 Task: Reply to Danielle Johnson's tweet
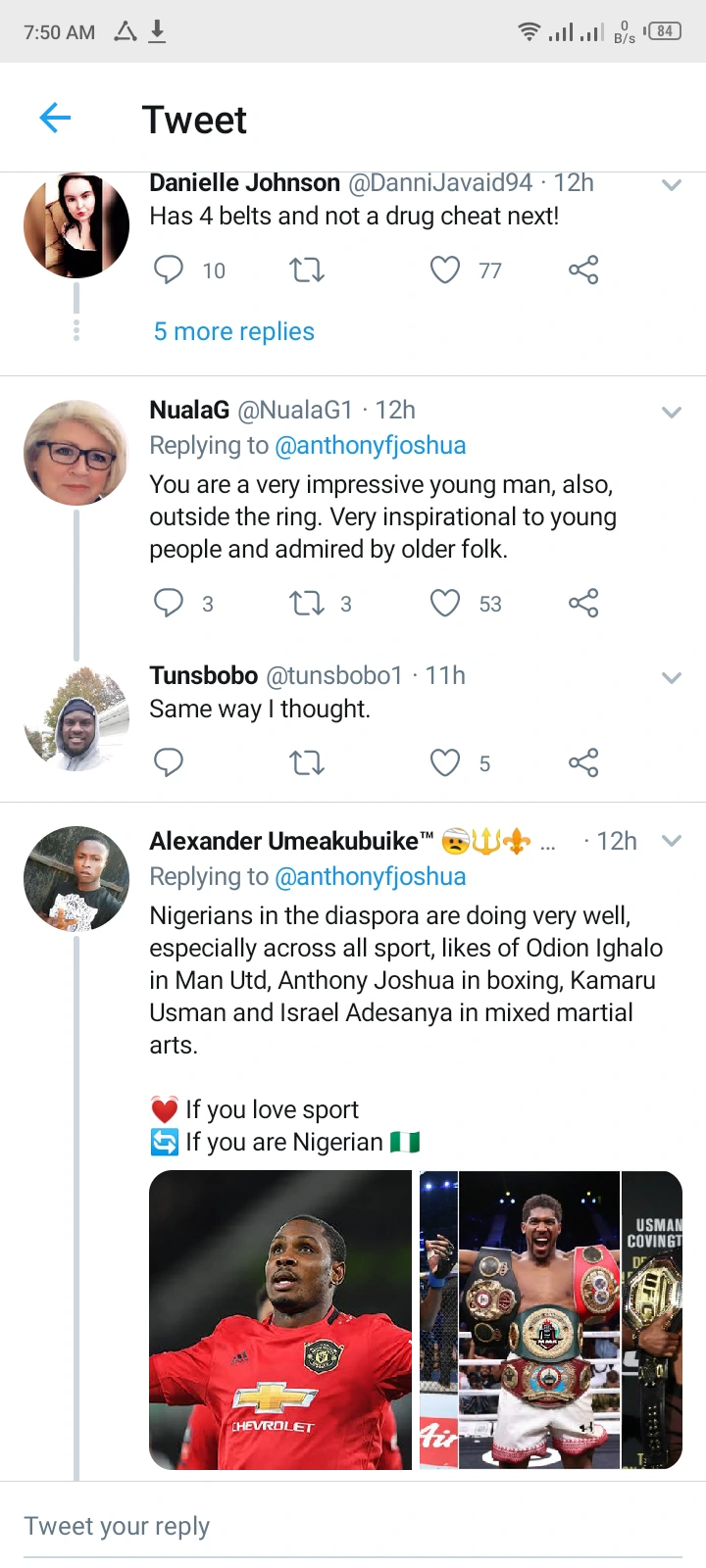pos(169,269)
